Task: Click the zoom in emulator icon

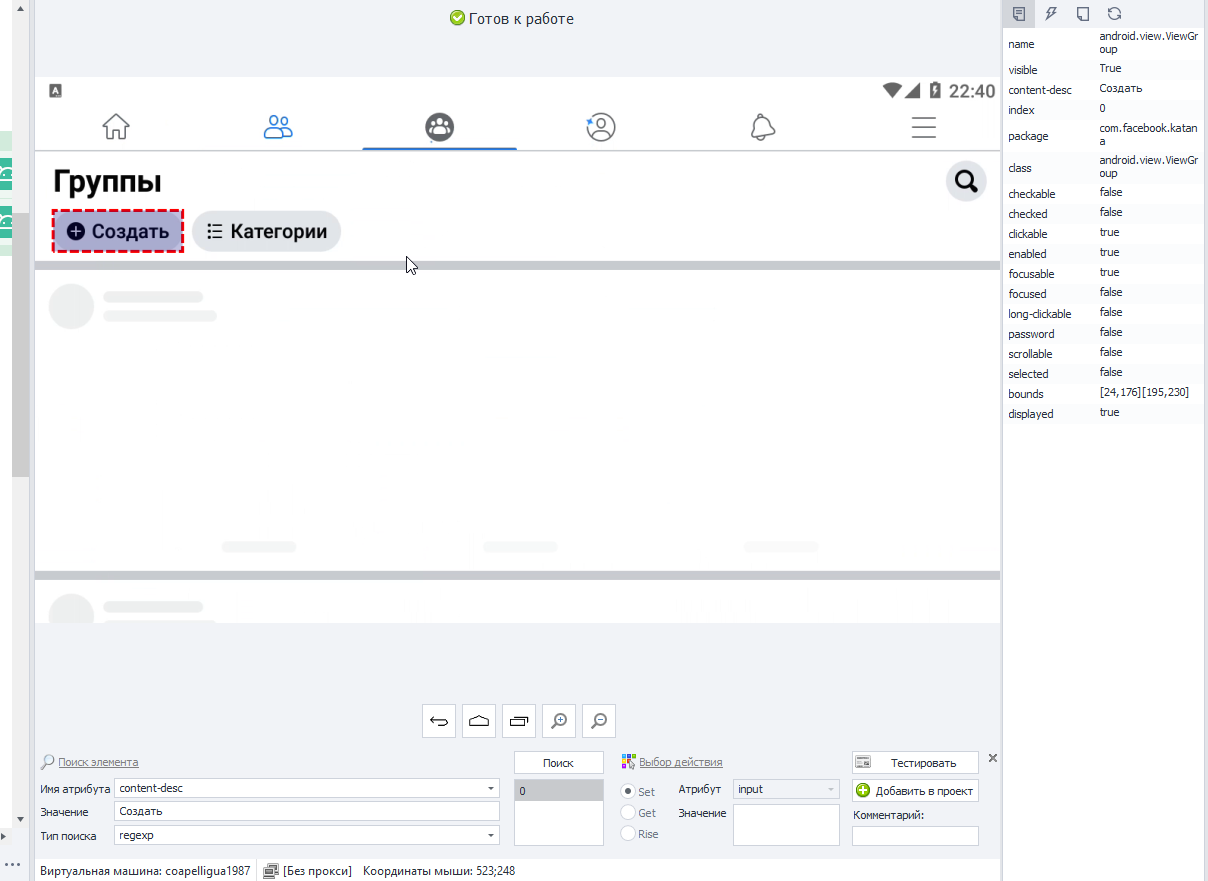Action: [x=559, y=721]
